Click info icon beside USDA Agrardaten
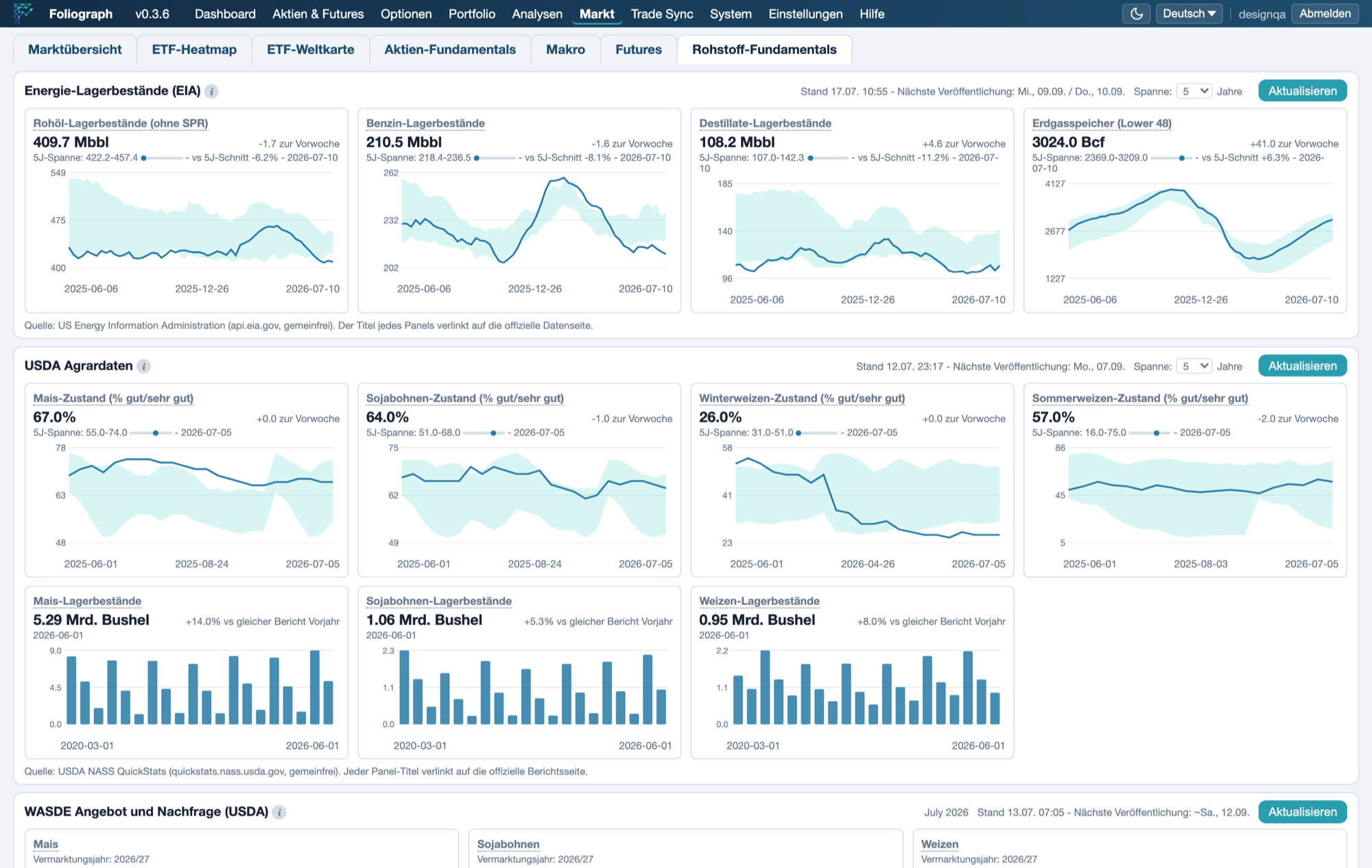1372x868 pixels. [143, 366]
